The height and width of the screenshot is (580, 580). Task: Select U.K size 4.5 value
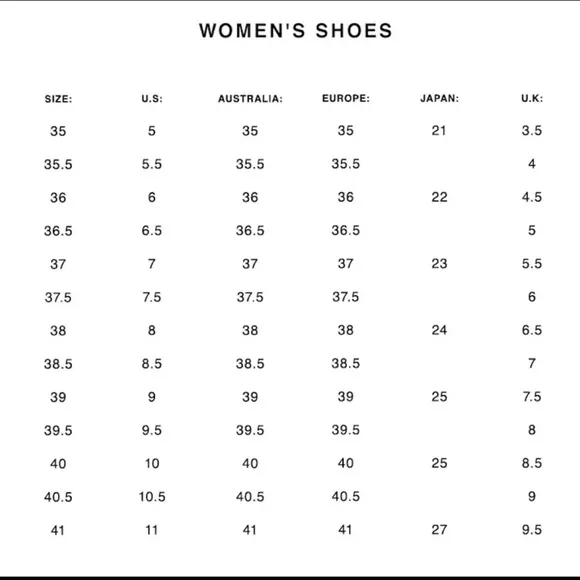tap(532, 197)
